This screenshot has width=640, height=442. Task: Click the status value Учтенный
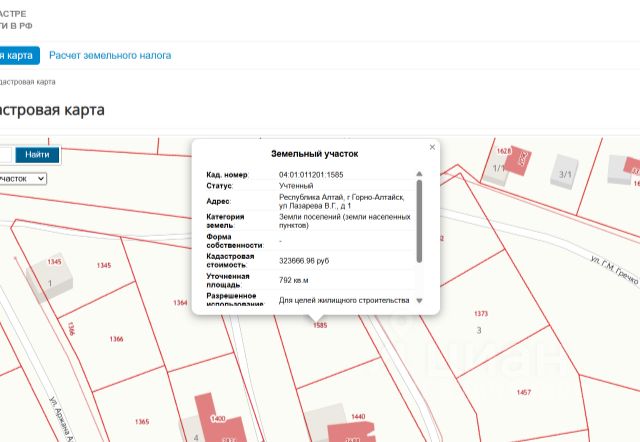click(x=296, y=186)
